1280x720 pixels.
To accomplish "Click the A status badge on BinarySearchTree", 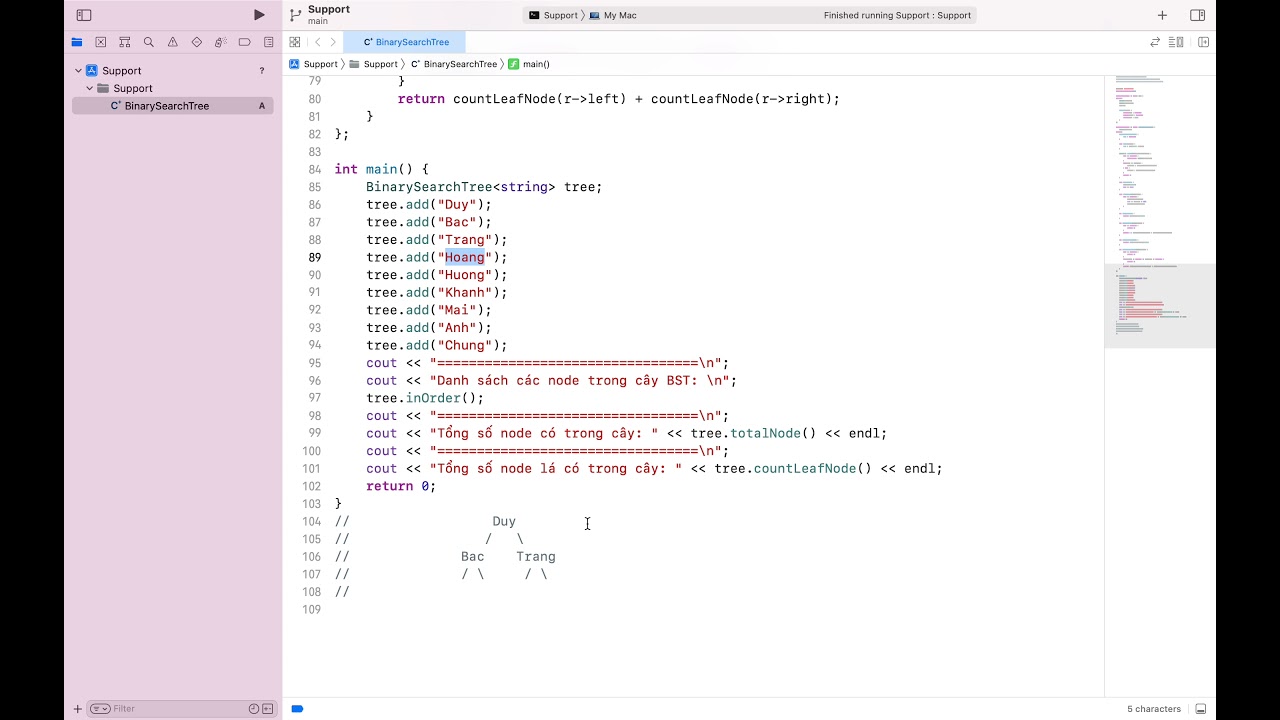I will coord(262,106).
